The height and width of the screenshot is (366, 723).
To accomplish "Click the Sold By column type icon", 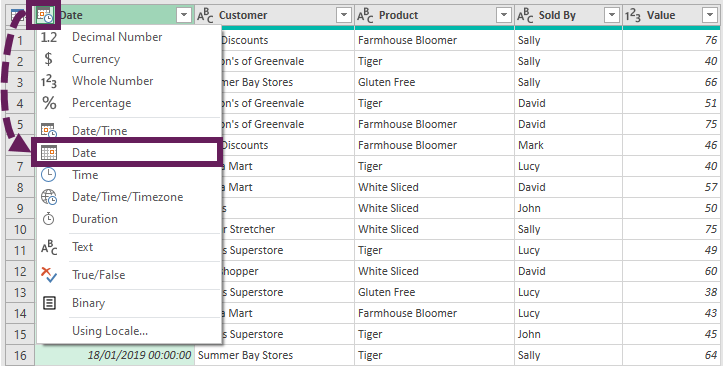I will 525,16.
